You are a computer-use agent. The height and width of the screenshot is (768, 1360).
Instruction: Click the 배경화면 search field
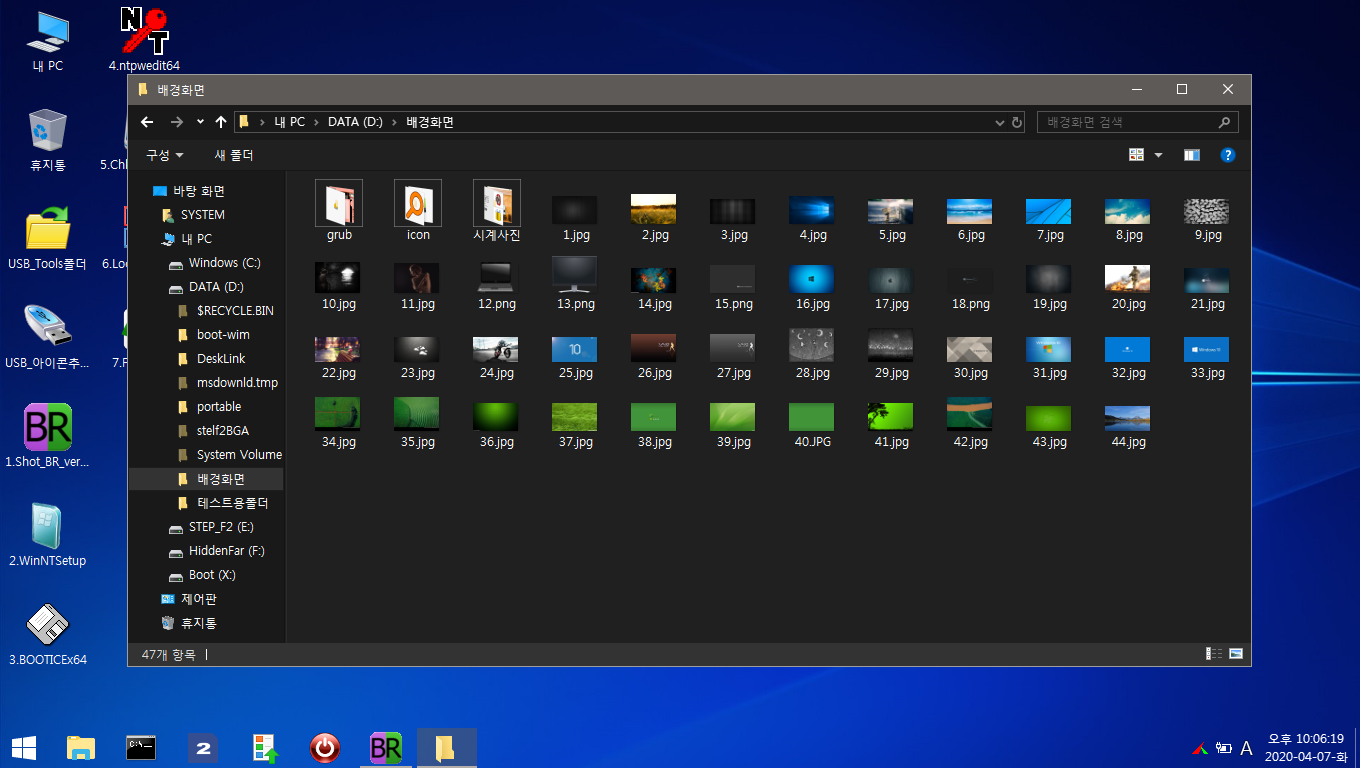(1138, 122)
